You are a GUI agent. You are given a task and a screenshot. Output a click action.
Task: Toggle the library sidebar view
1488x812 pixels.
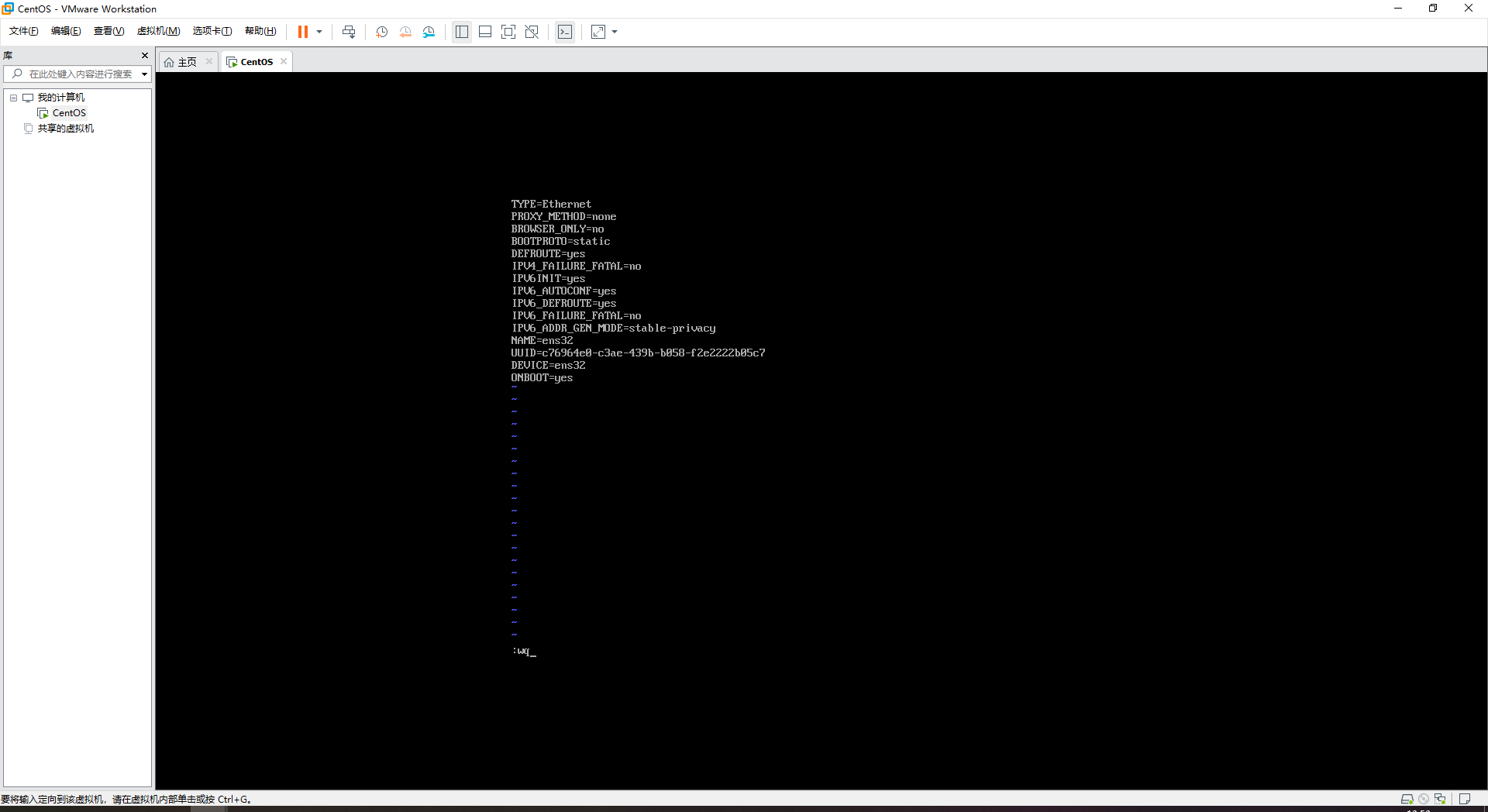(462, 32)
